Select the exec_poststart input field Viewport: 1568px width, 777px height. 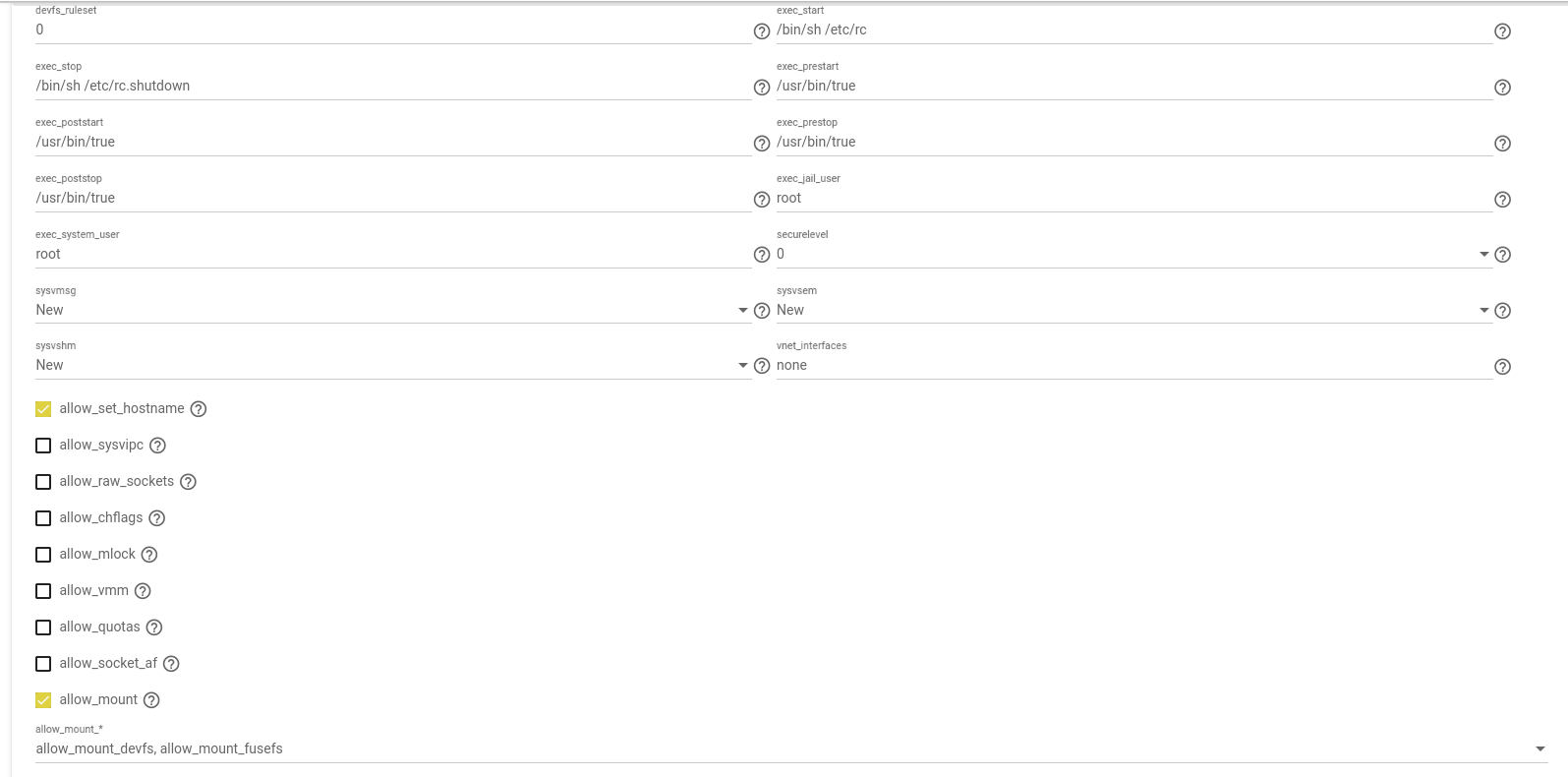[392, 142]
